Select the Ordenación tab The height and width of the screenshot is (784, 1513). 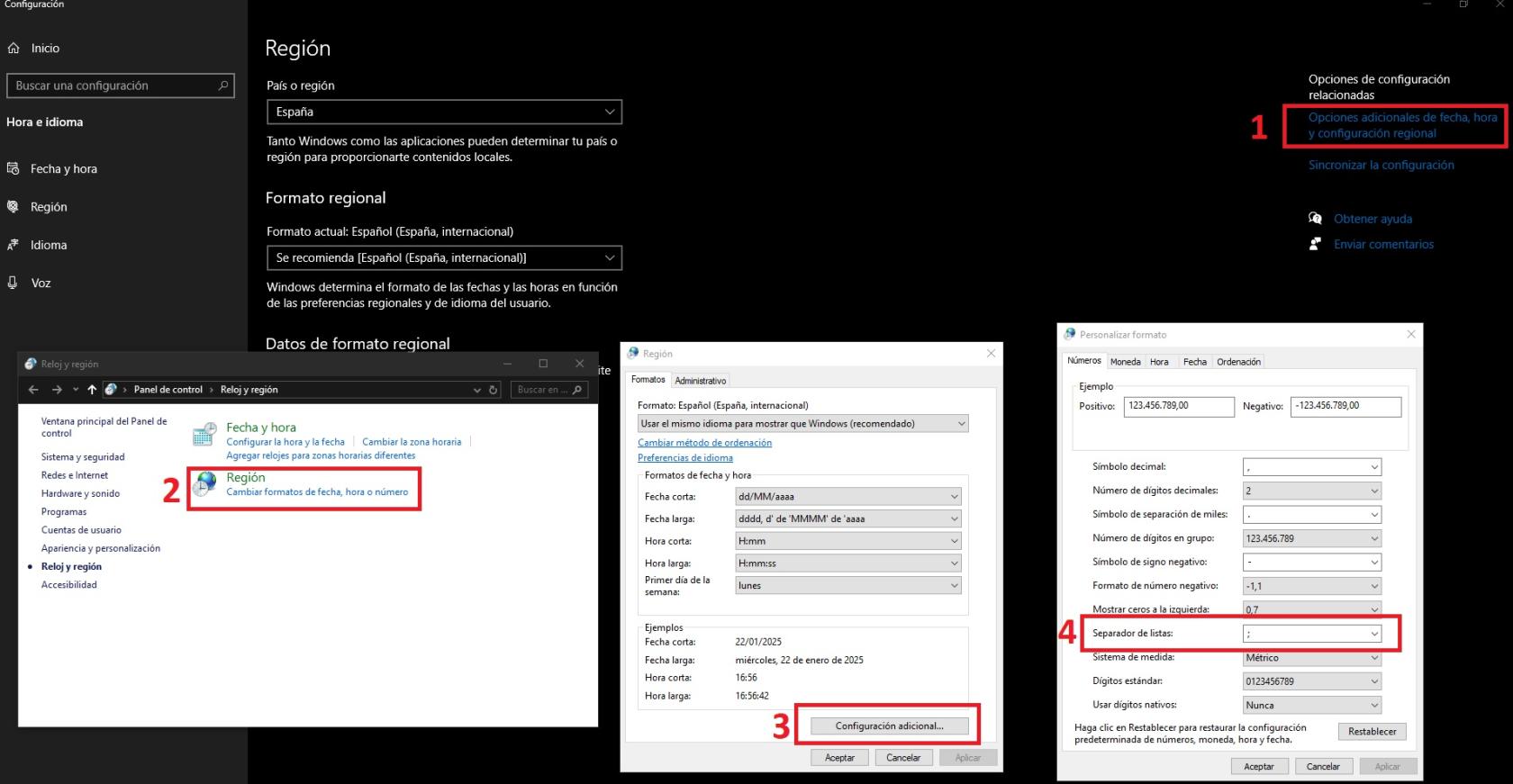pos(1238,362)
